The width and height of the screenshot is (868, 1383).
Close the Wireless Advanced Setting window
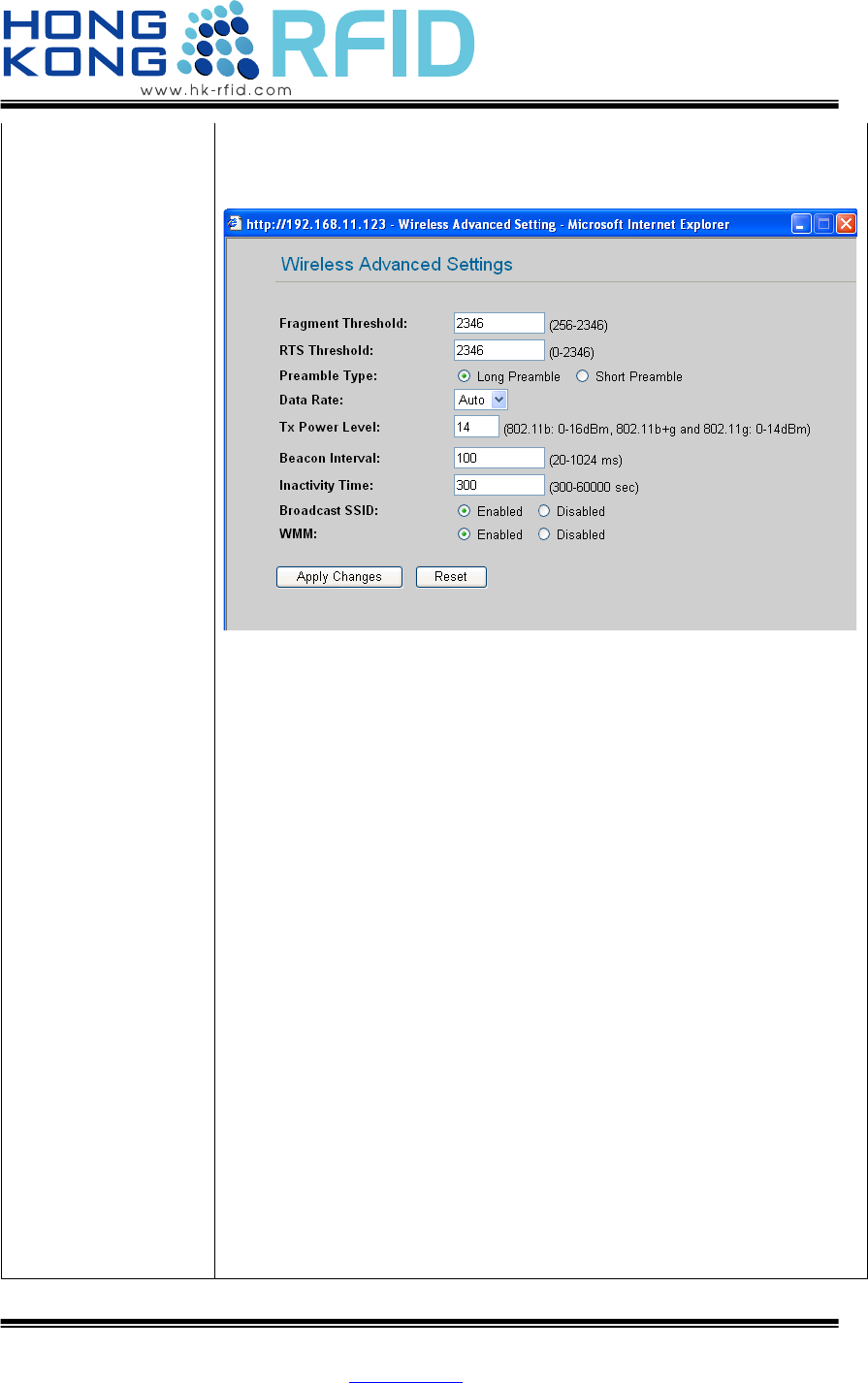click(846, 224)
